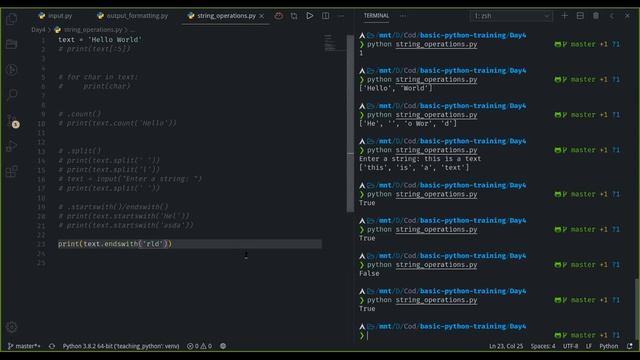
Task: Split the editor to the right
Action: pos(325,16)
